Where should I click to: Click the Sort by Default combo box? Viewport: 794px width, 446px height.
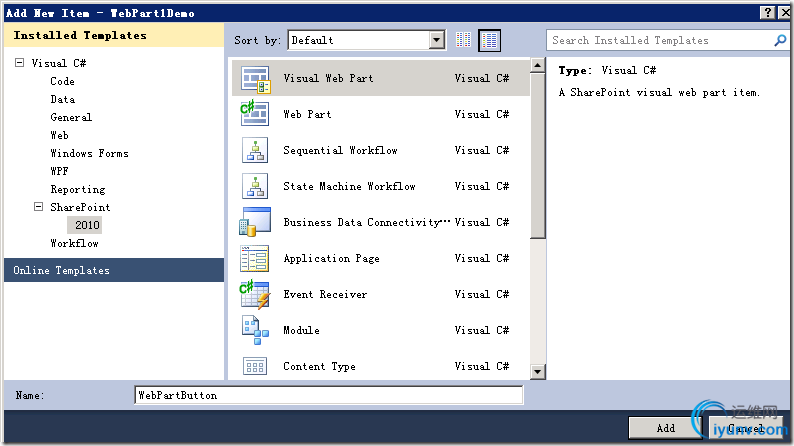(x=367, y=40)
